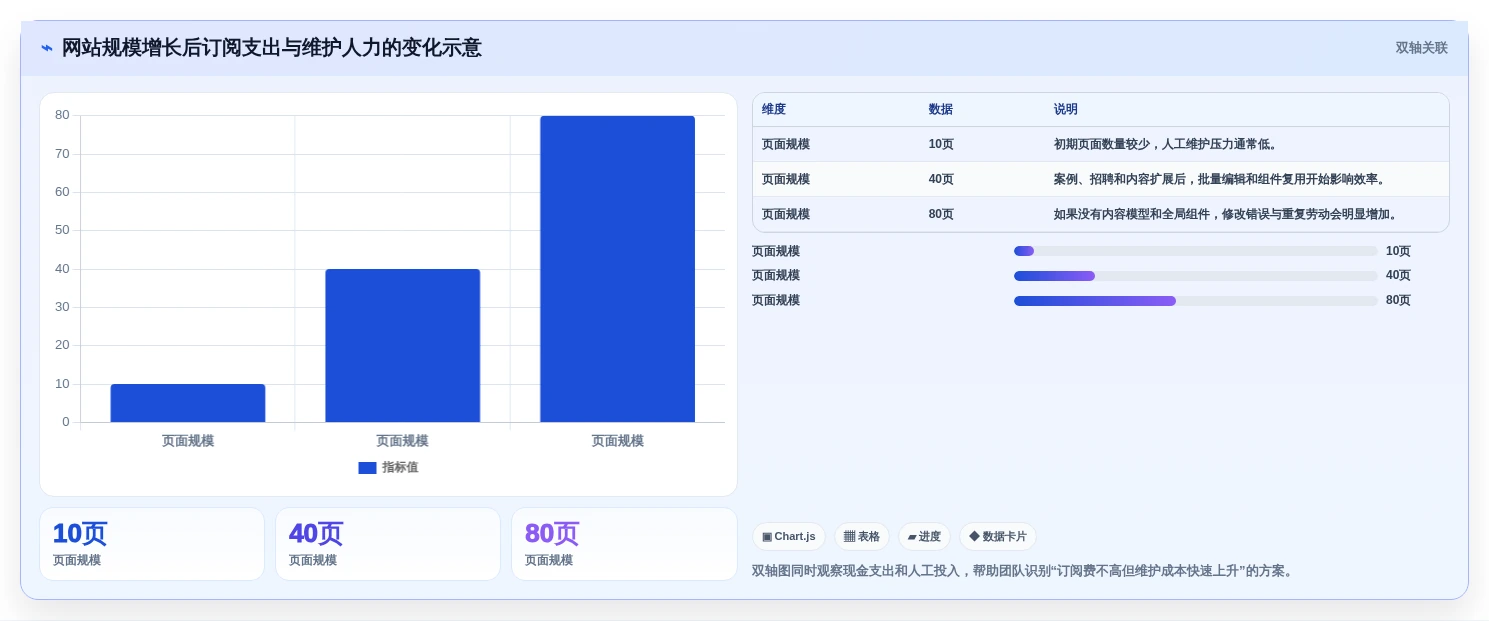Viewport: 1489px width, 621px height.
Task: Open the purple 80页 data card
Action: pyautogui.click(x=624, y=544)
